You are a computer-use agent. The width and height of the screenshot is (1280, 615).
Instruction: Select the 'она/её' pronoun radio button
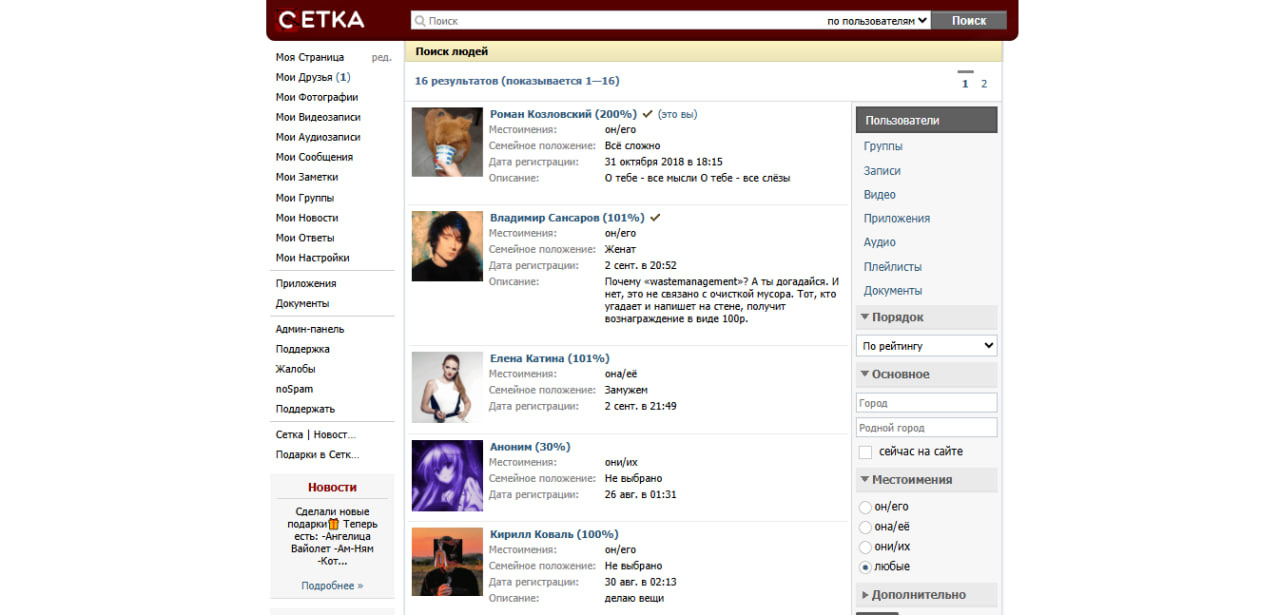click(865, 527)
